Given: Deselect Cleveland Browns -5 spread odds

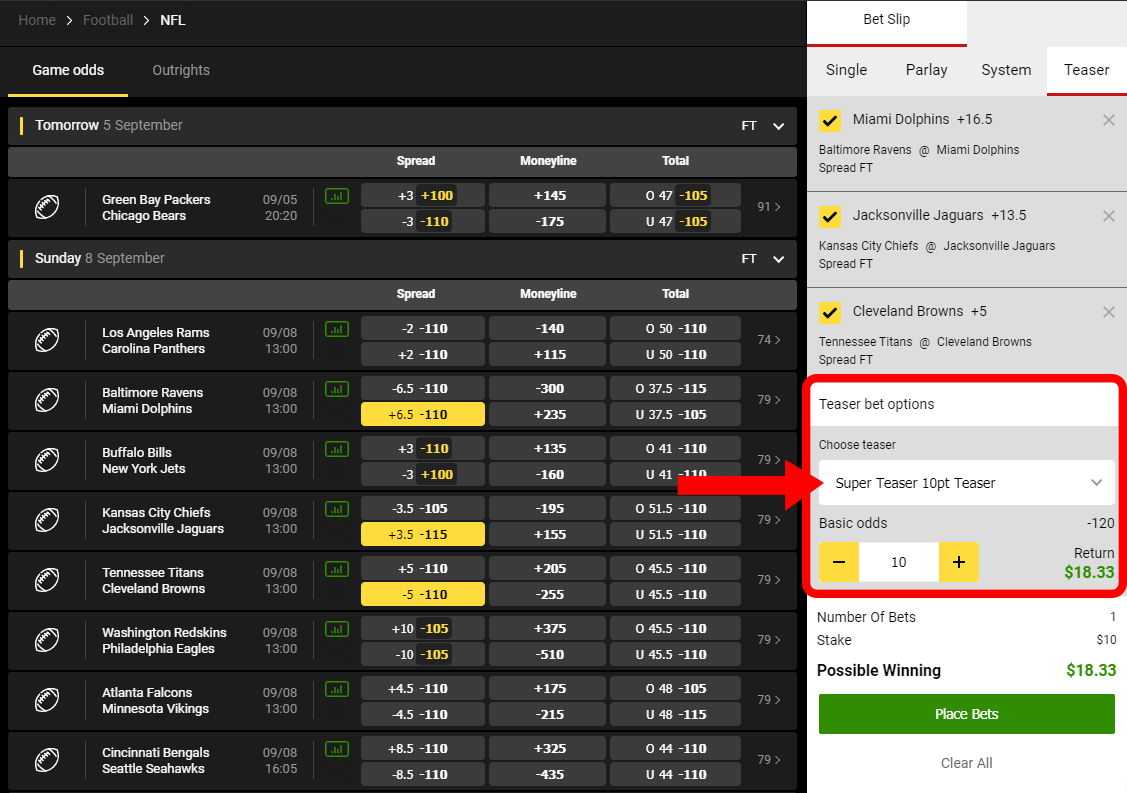Looking at the screenshot, I should click(x=423, y=595).
